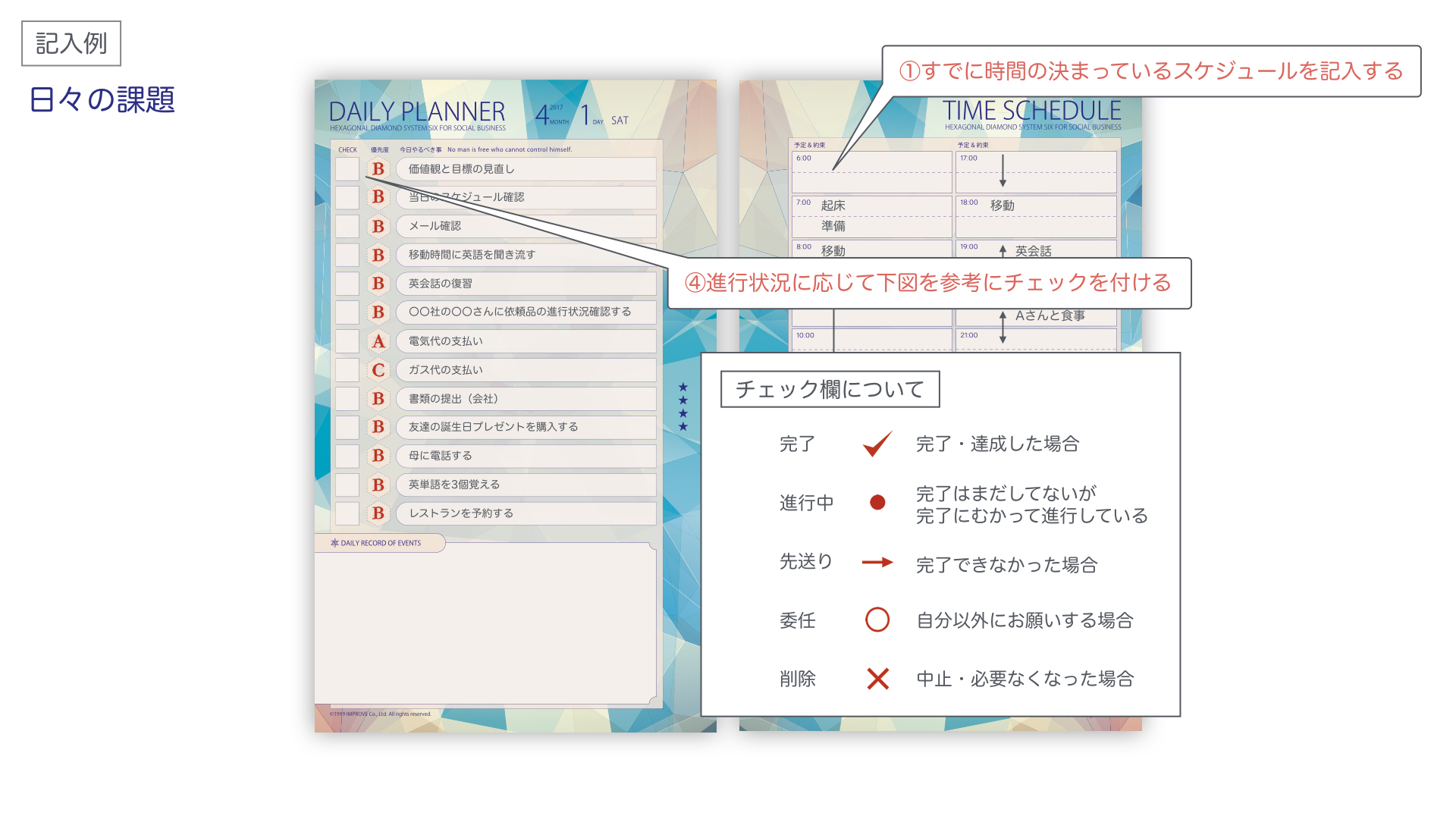Click priority badge B beside レストランを予約する
This screenshot has height=819, width=1456.
[x=378, y=513]
